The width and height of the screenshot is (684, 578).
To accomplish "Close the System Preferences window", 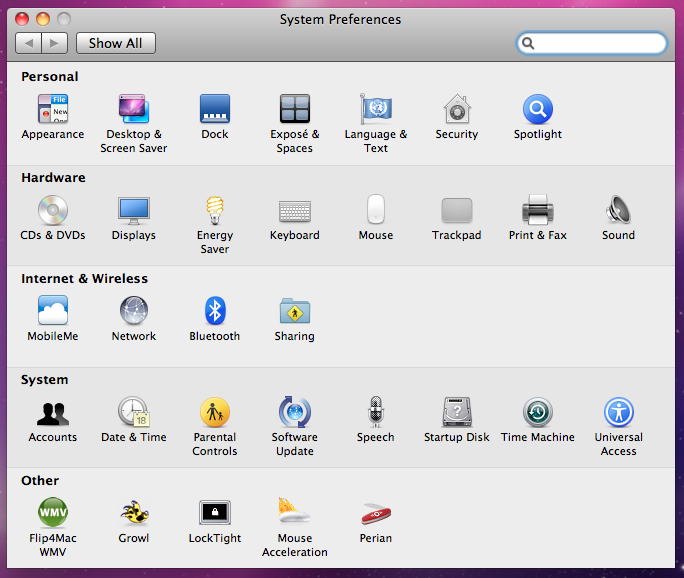I will click(x=22, y=19).
